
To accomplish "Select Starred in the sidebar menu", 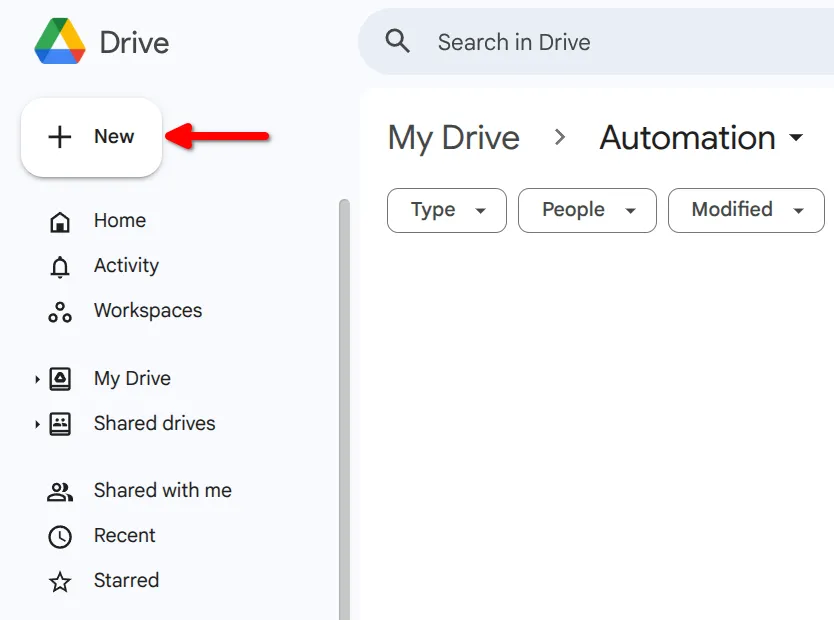I will pyautogui.click(x=125, y=580).
